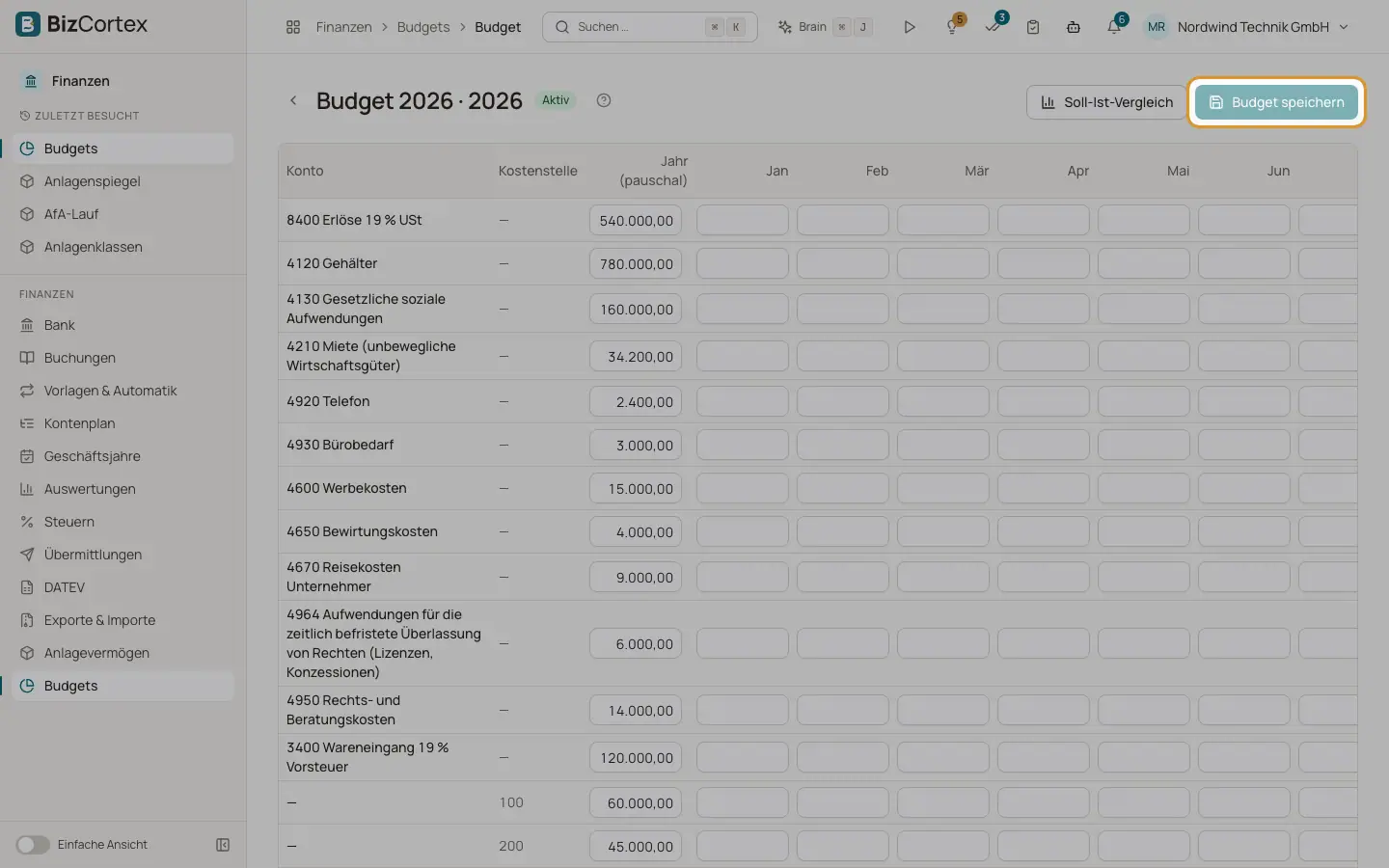Viewport: 1389px width, 868px height.
Task: Open Brain assistant in top bar
Action: point(825,27)
